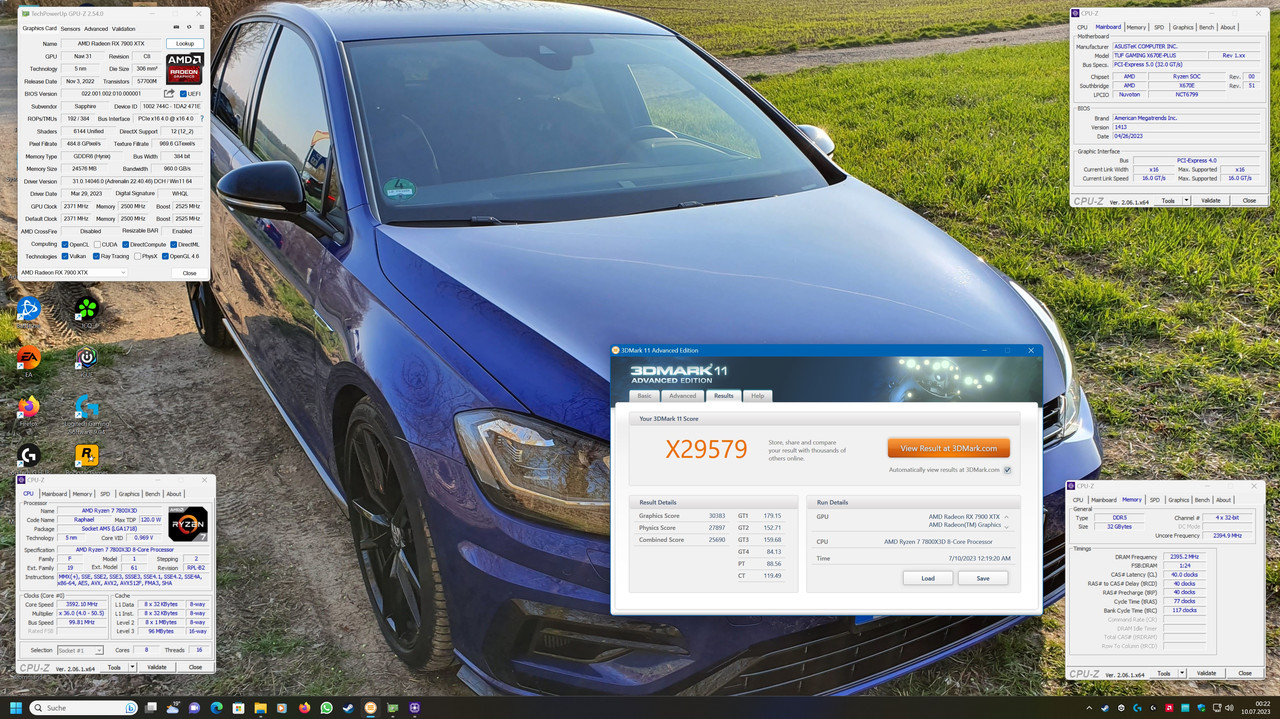1280x719 pixels.
Task: Click the Close button in GPU-Z
Action: [189, 273]
